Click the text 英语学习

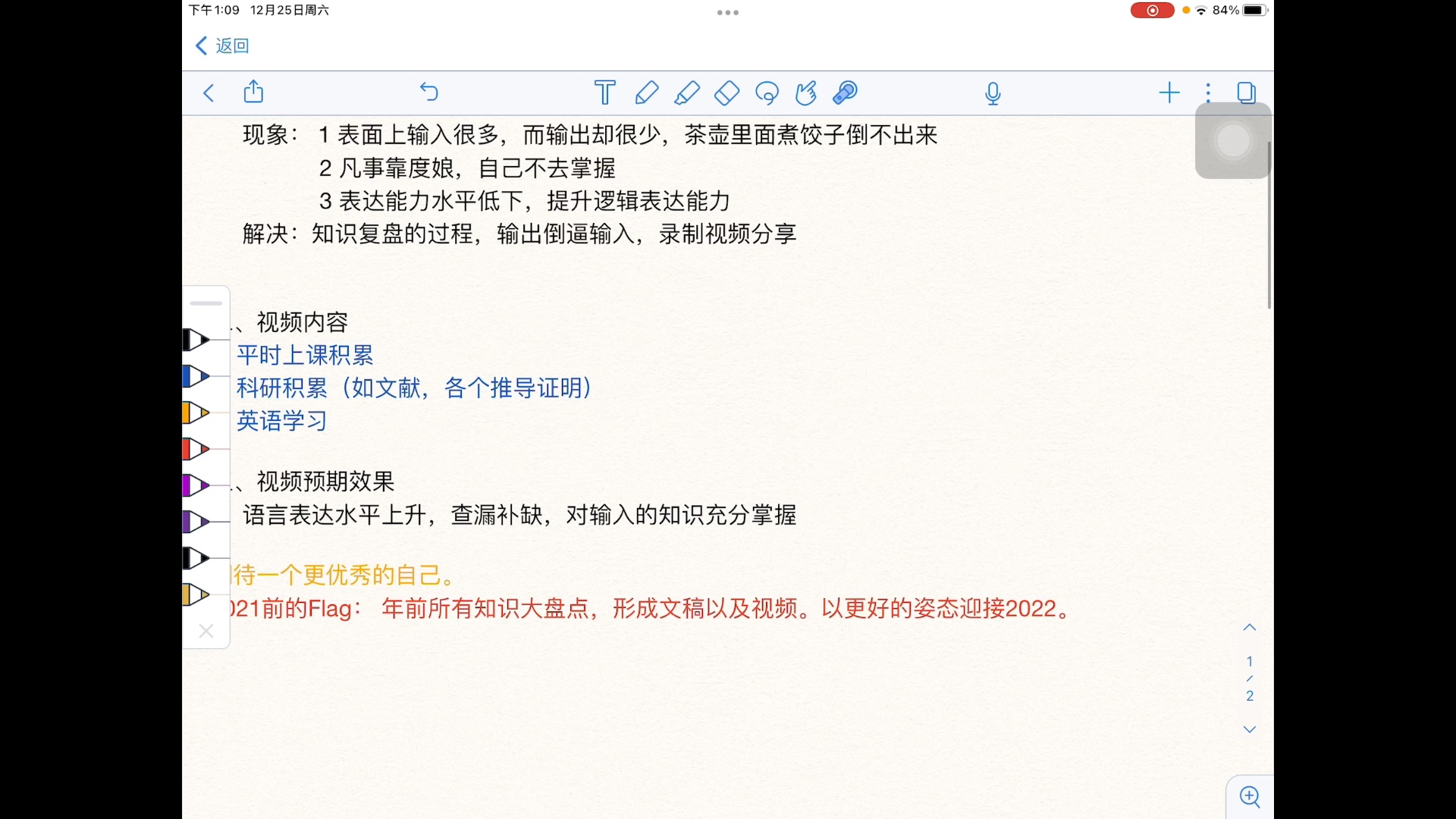[281, 421]
